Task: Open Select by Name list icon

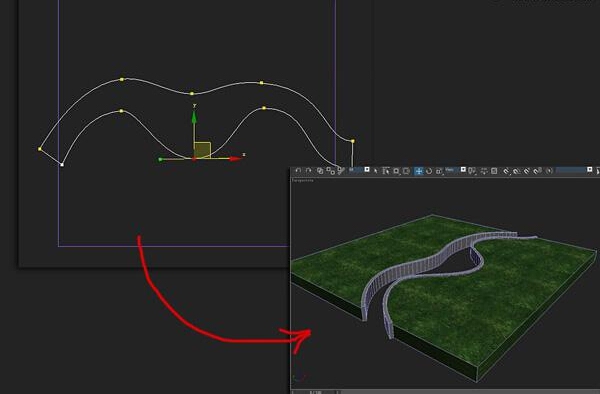Action: (386, 171)
